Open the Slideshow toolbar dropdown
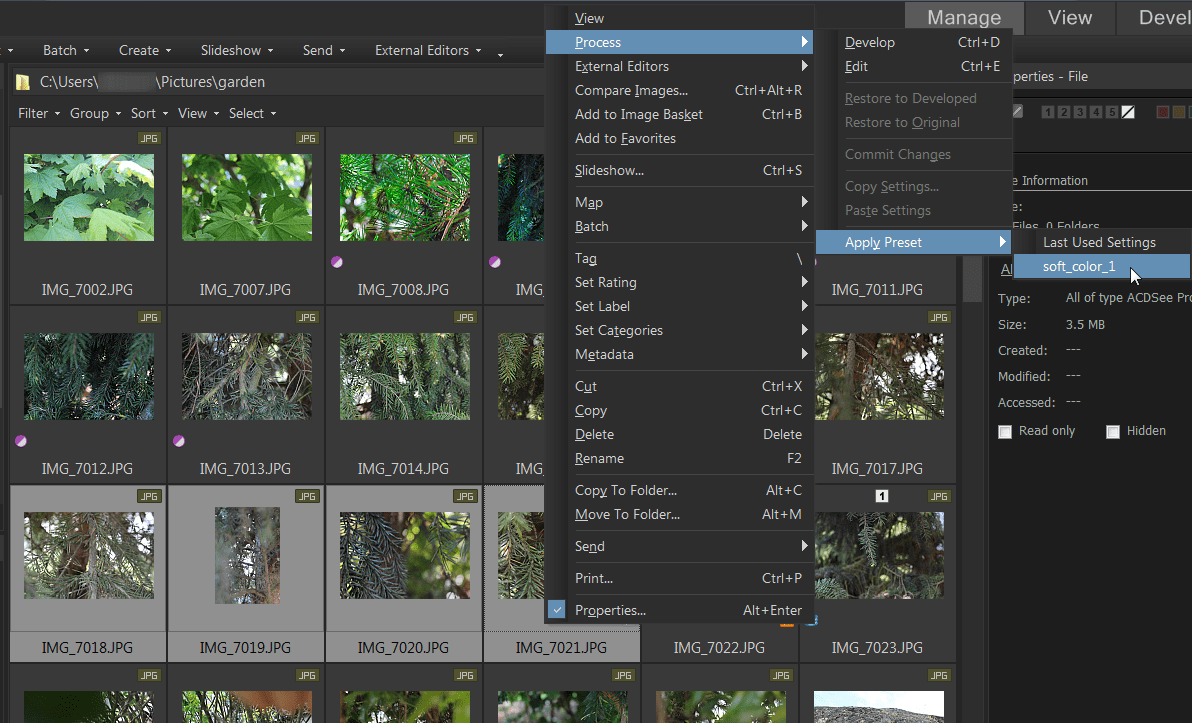The width and height of the screenshot is (1192, 723). tap(236, 50)
